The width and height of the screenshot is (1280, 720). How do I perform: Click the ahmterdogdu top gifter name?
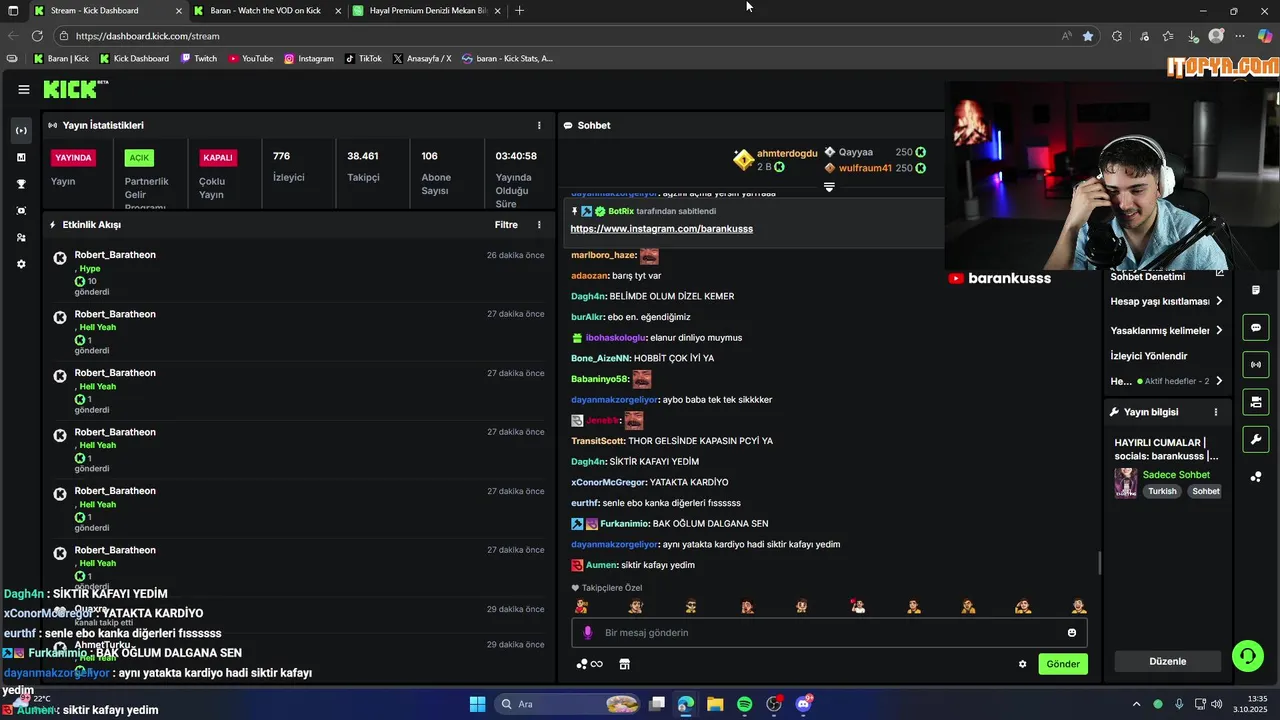pyautogui.click(x=787, y=153)
